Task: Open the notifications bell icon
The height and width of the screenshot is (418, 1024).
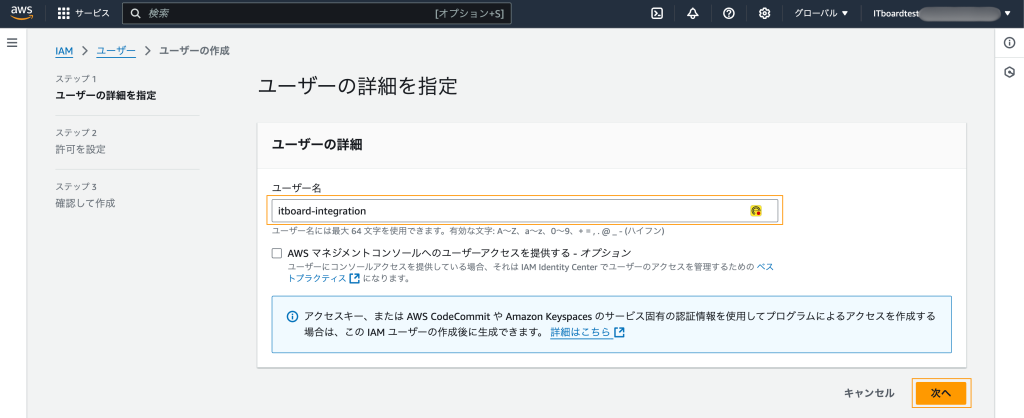Action: tap(693, 14)
